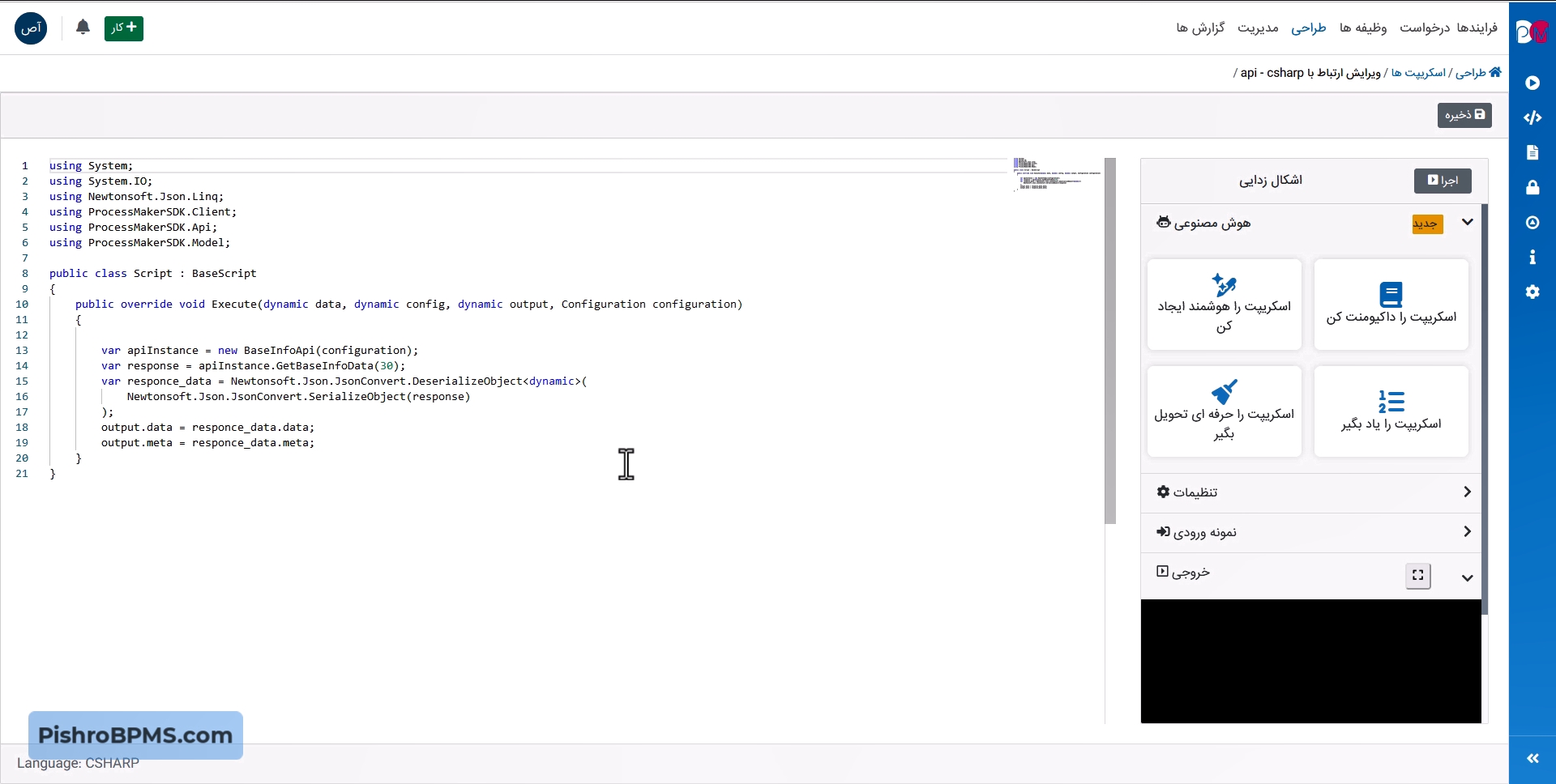Click the info icon in the sidebar
1556x784 pixels.
(x=1532, y=258)
